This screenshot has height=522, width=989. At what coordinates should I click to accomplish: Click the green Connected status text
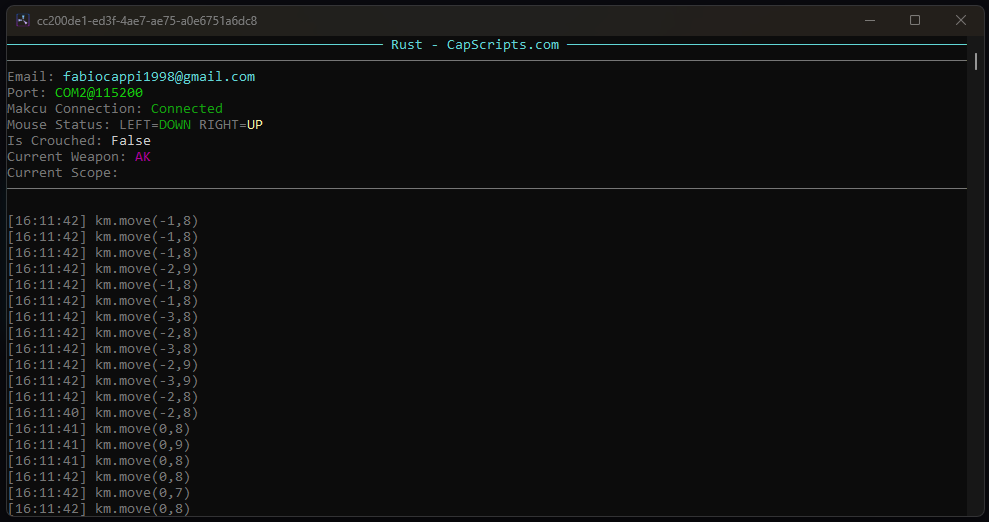[x=187, y=109]
